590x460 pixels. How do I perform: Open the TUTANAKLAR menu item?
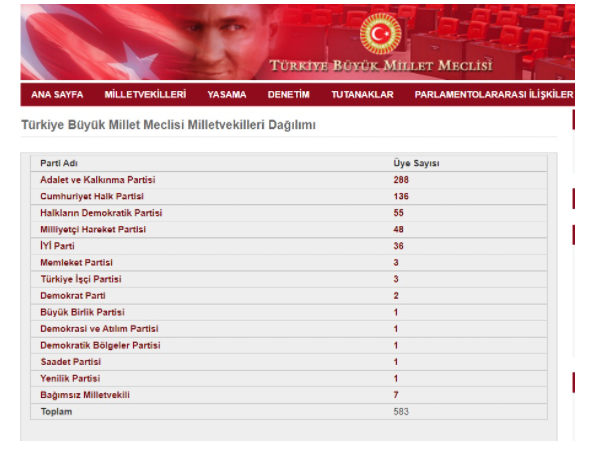pyautogui.click(x=362, y=94)
